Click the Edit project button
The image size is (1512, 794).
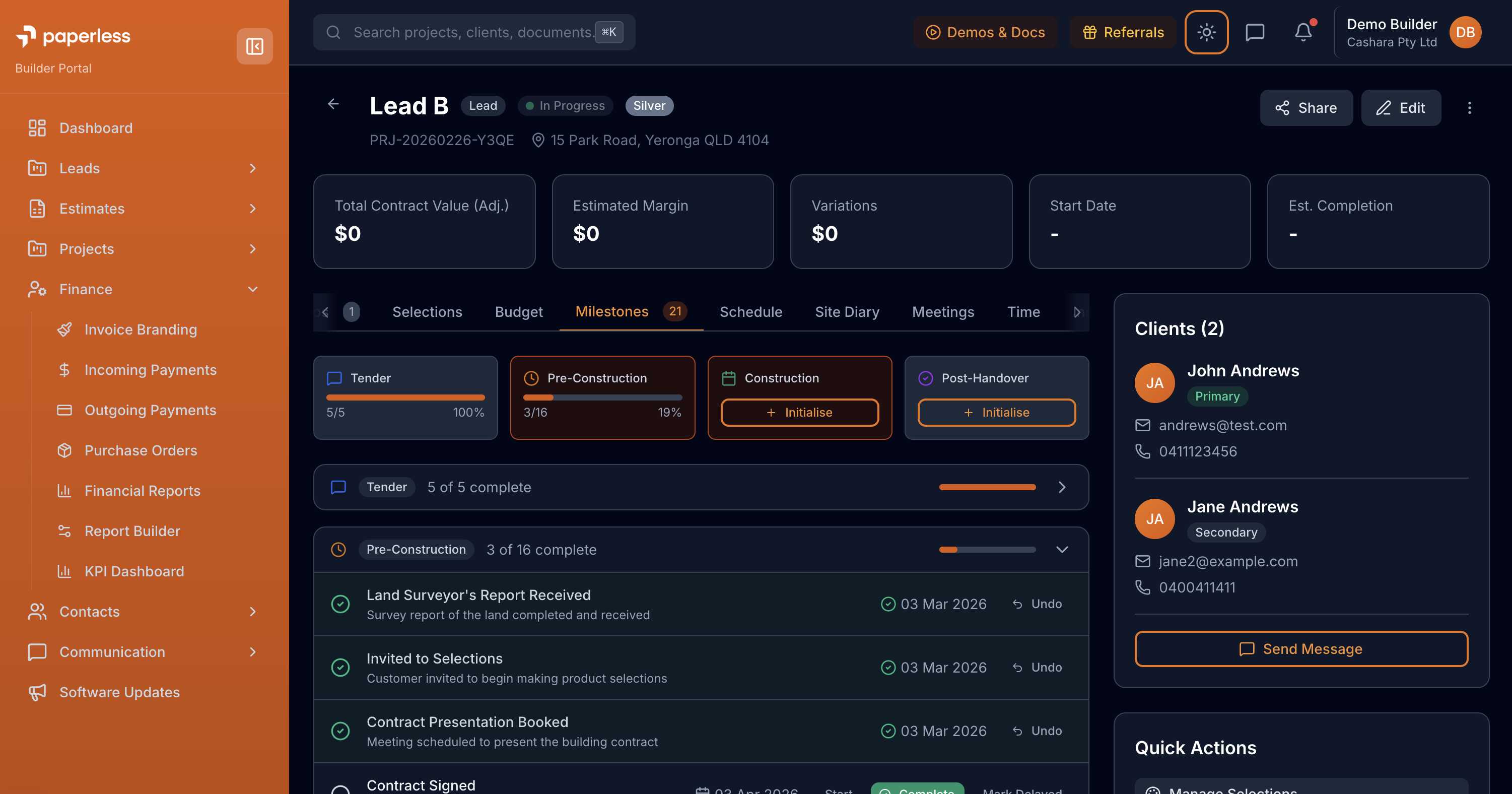1401,107
